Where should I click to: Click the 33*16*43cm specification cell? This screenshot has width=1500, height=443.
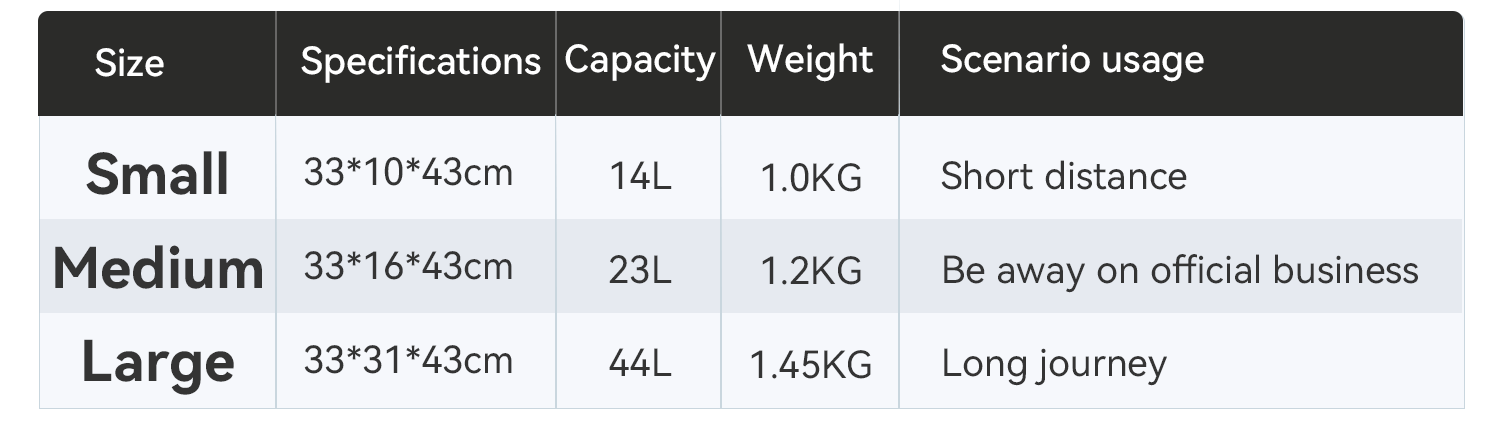pyautogui.click(x=408, y=266)
